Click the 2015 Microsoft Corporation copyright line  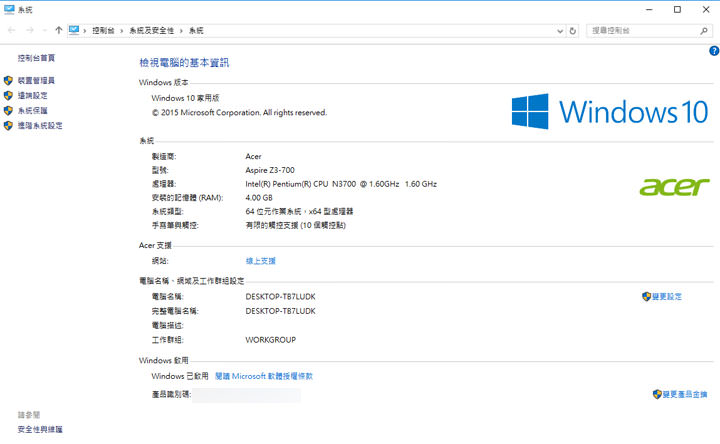(x=239, y=112)
